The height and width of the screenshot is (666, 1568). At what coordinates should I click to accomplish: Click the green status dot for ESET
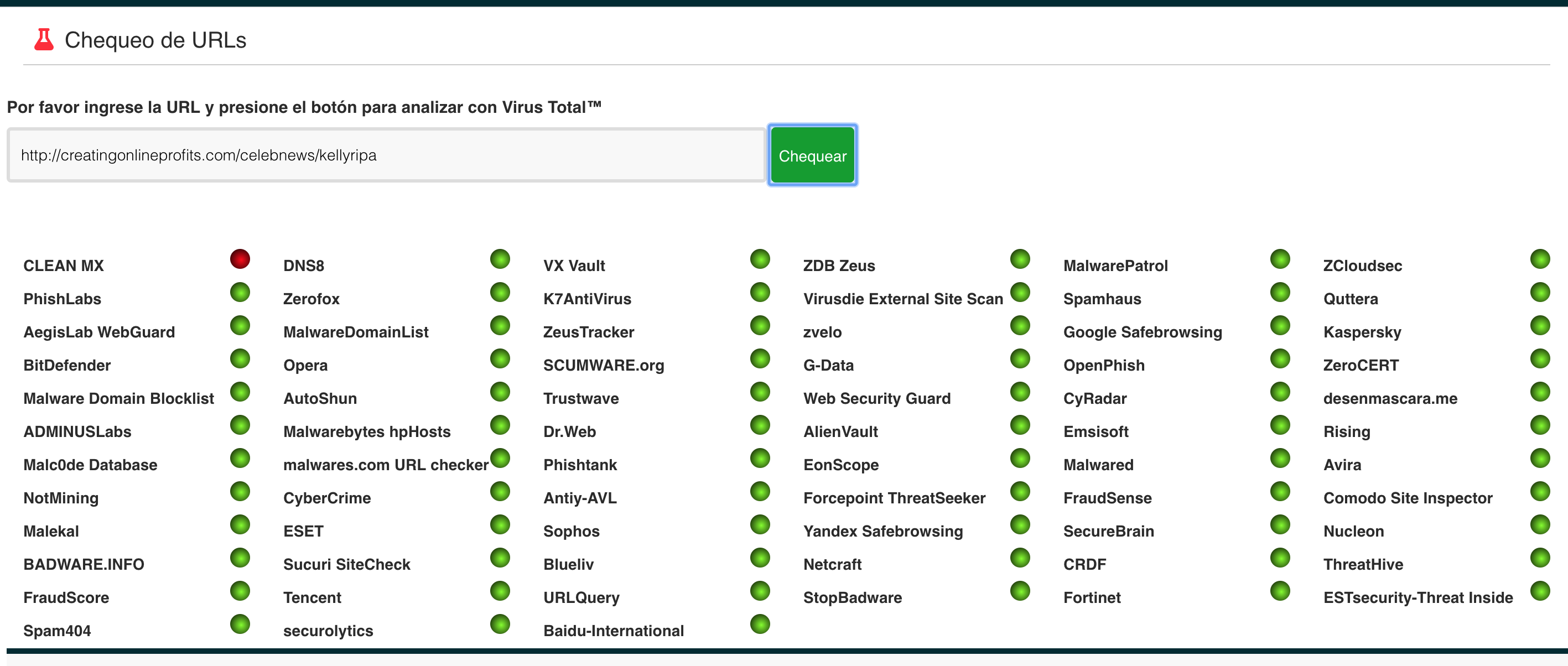(500, 524)
